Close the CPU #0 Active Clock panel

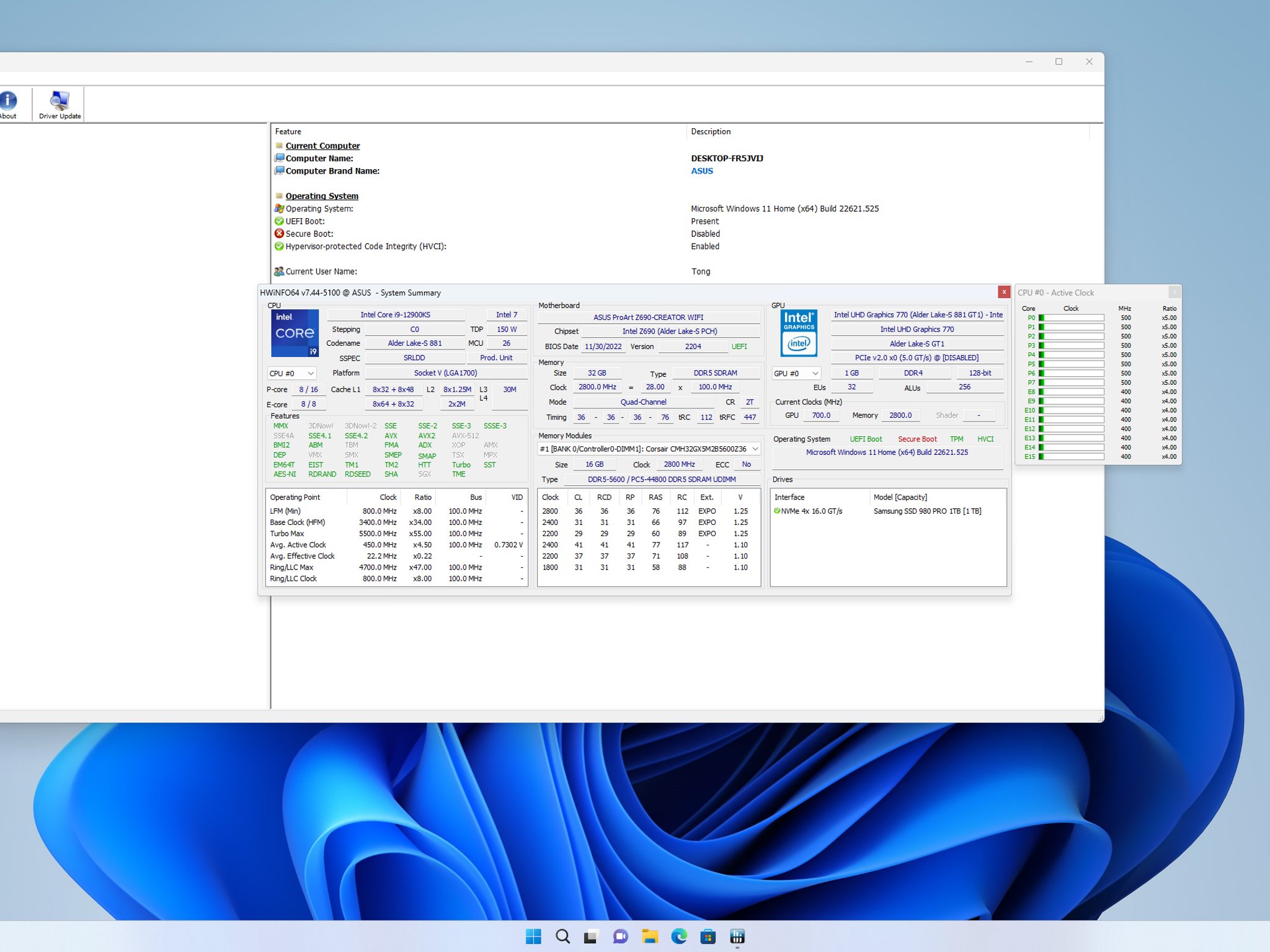click(x=1175, y=292)
